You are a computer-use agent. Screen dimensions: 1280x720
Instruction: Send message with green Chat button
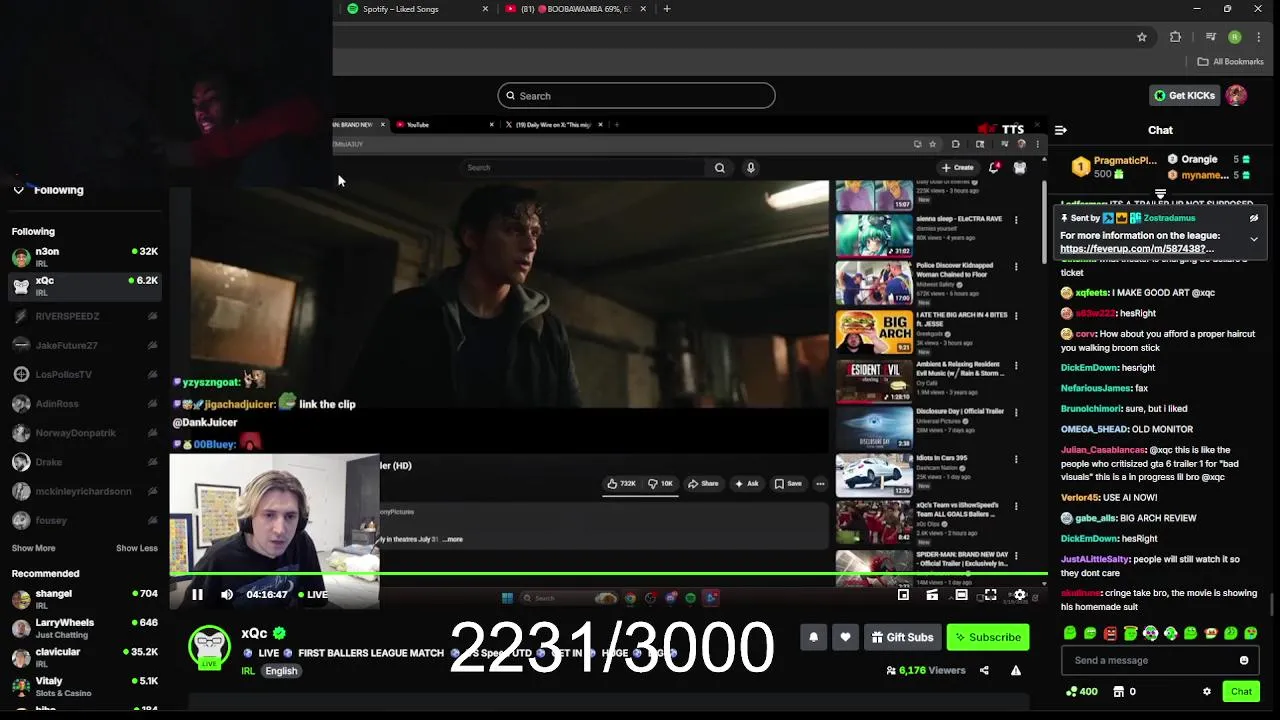pos(1241,692)
